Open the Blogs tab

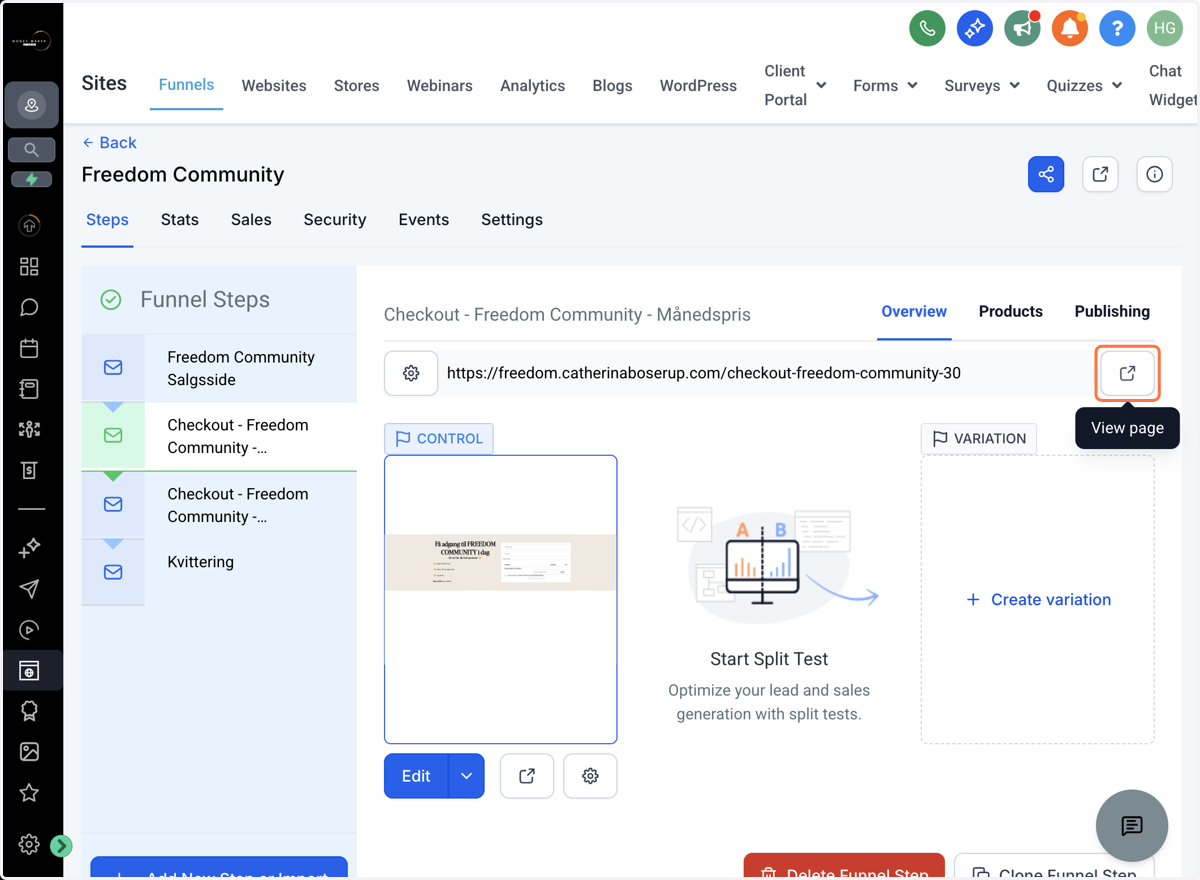coord(612,86)
